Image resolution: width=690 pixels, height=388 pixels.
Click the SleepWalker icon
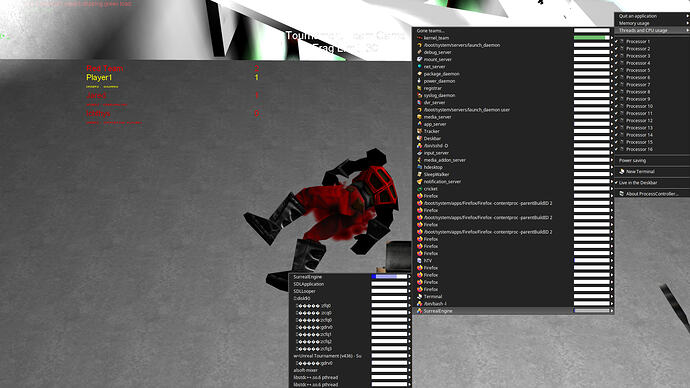pyautogui.click(x=419, y=174)
